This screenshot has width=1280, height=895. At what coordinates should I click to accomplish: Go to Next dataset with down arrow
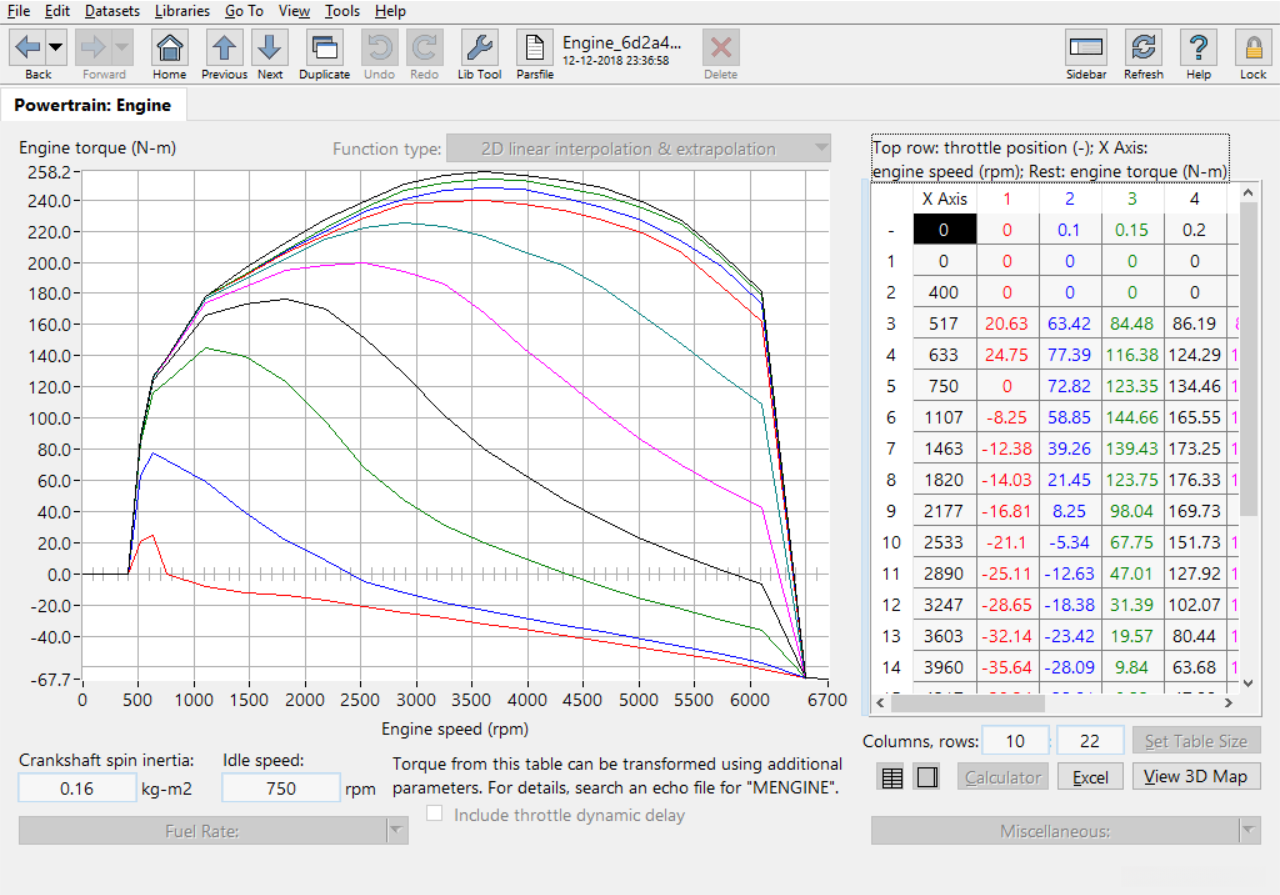pos(270,48)
